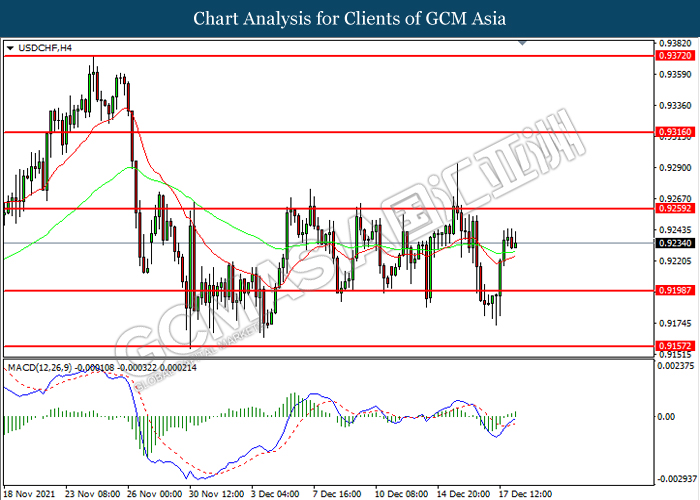Click the 0.91572 support price label
Viewport: 700px width, 500px height.
(x=675, y=346)
